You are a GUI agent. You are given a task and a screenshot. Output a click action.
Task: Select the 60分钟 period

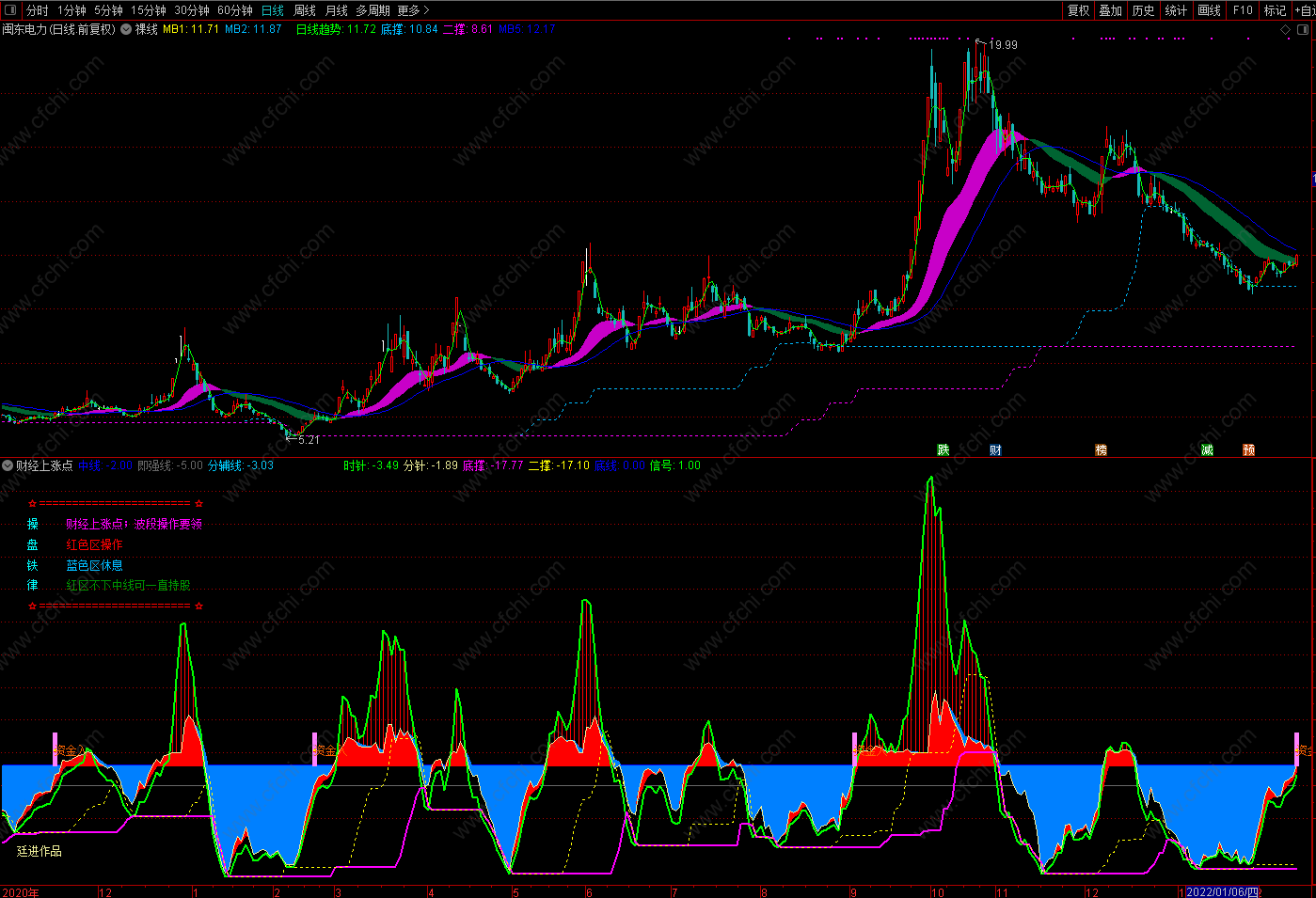tap(235, 10)
